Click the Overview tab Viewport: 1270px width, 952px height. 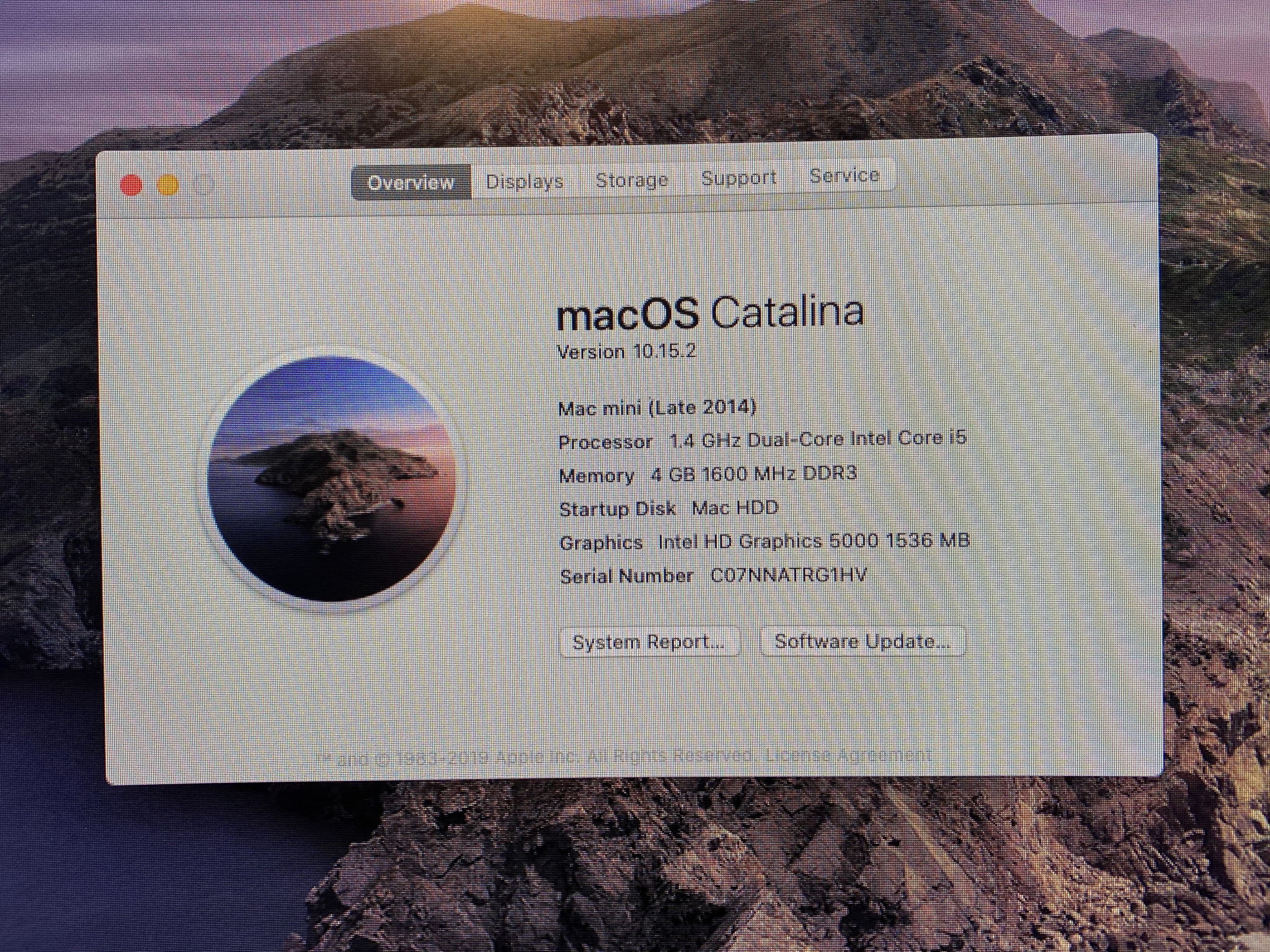click(411, 183)
